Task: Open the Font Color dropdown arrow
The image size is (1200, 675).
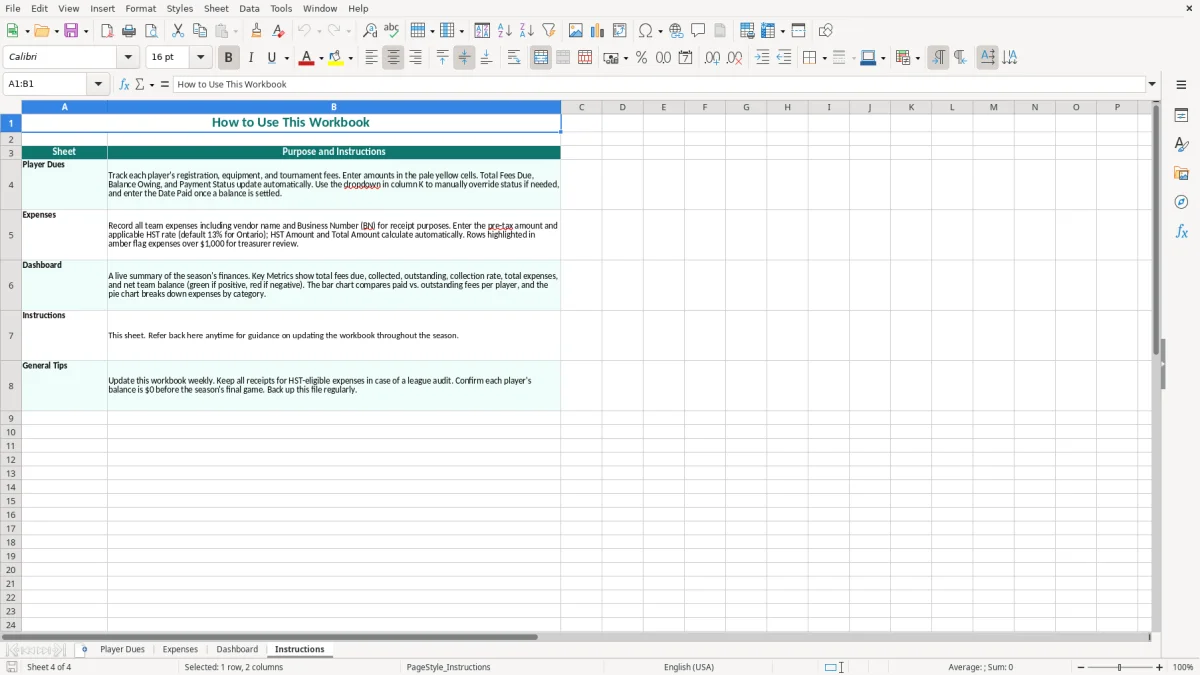Action: [321, 58]
